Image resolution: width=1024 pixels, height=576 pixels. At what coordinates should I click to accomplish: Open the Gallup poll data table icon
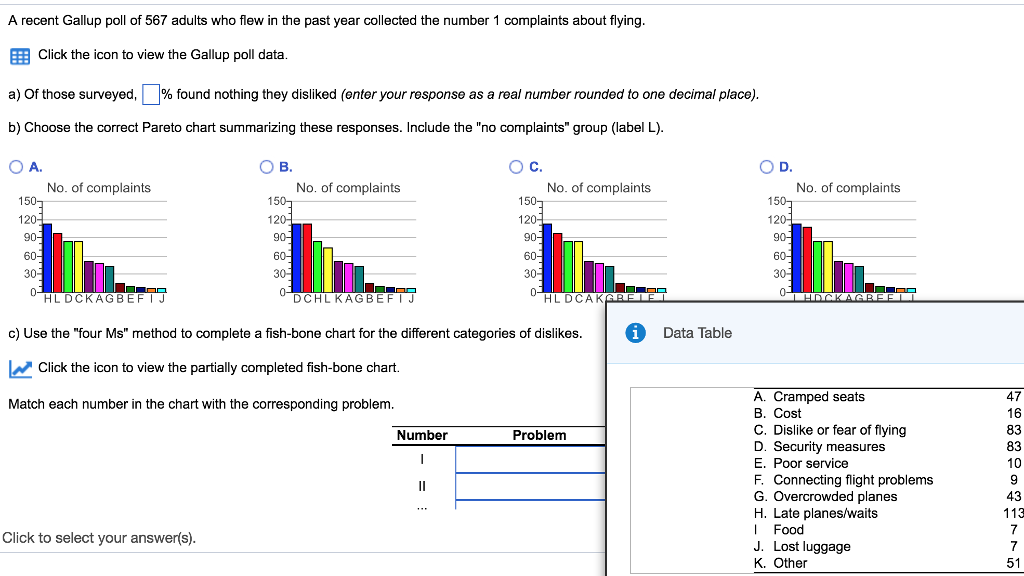pos(18,57)
